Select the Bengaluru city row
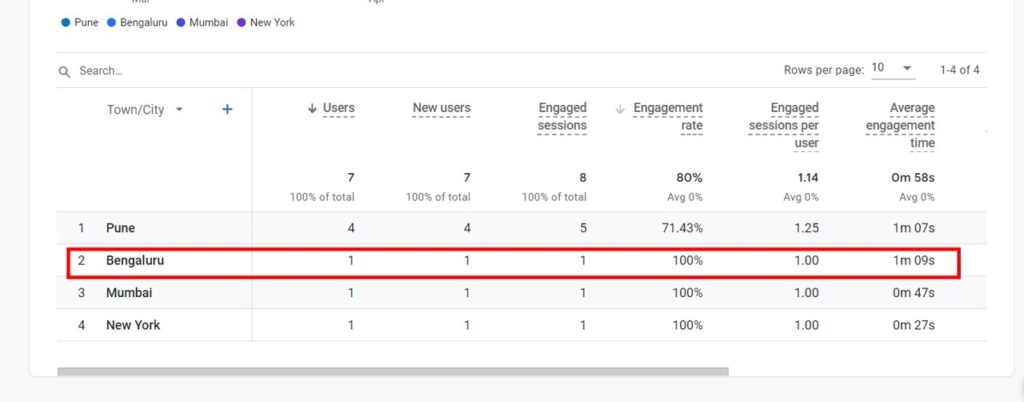1024x402 pixels. point(135,261)
